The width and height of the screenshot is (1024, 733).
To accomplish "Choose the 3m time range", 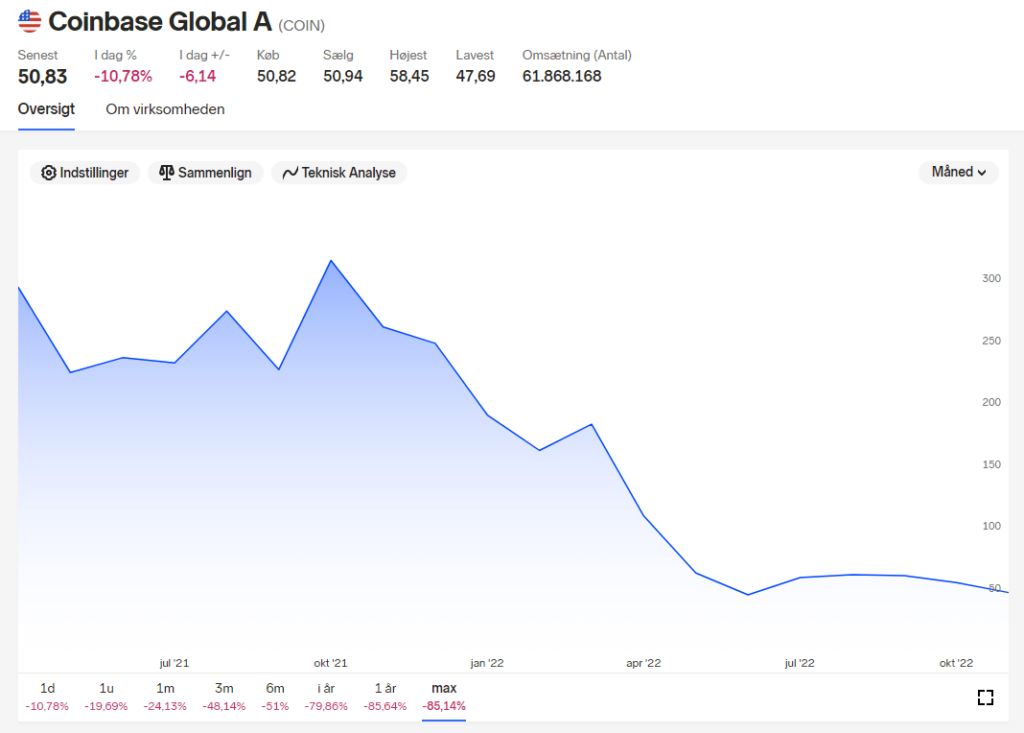I will 224,696.
